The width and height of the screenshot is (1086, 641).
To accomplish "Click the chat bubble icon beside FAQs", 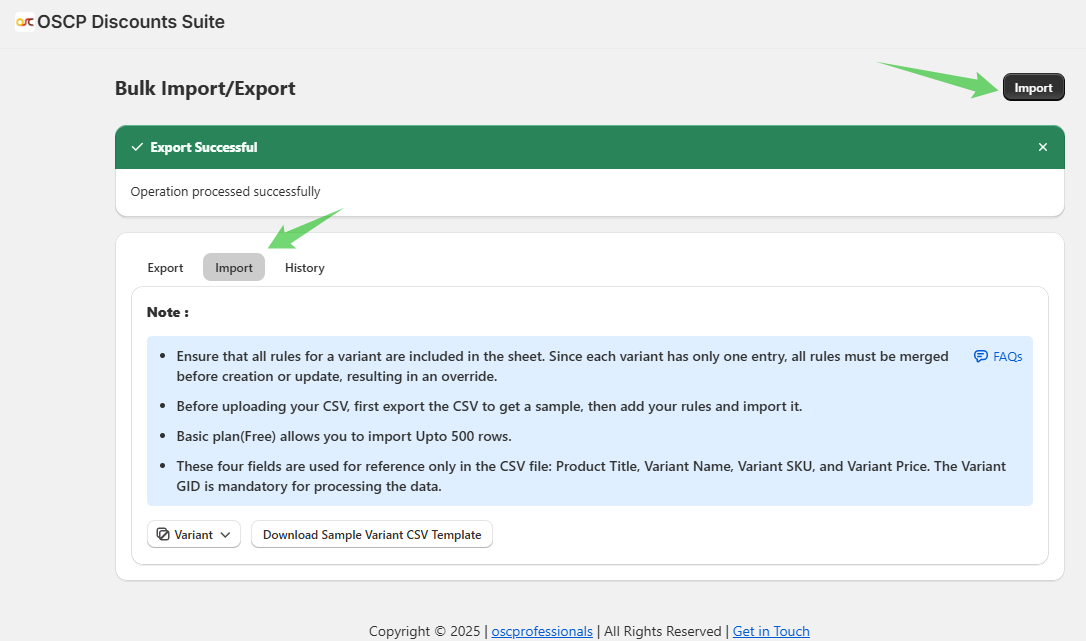I will [x=979, y=356].
